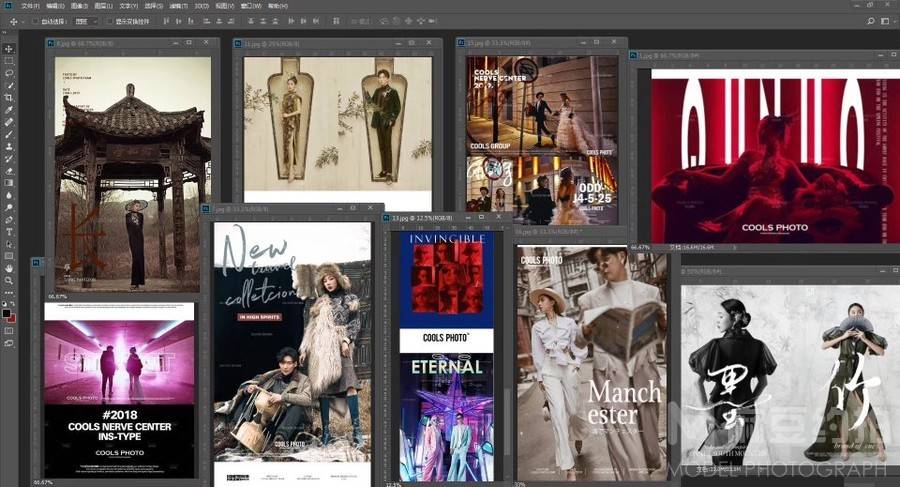Click Align Top Edges in options bar
Screen dimensions: 900x487
tap(165, 21)
